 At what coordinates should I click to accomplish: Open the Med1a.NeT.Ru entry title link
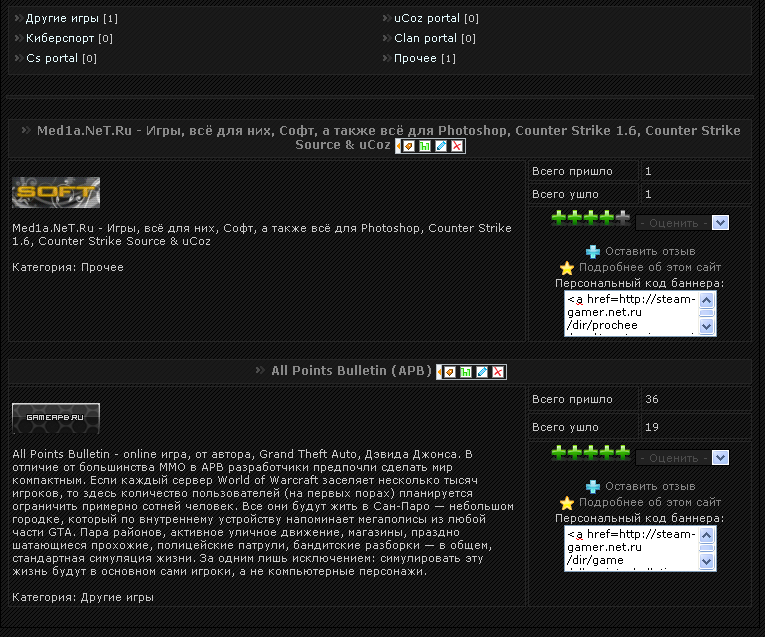point(388,138)
